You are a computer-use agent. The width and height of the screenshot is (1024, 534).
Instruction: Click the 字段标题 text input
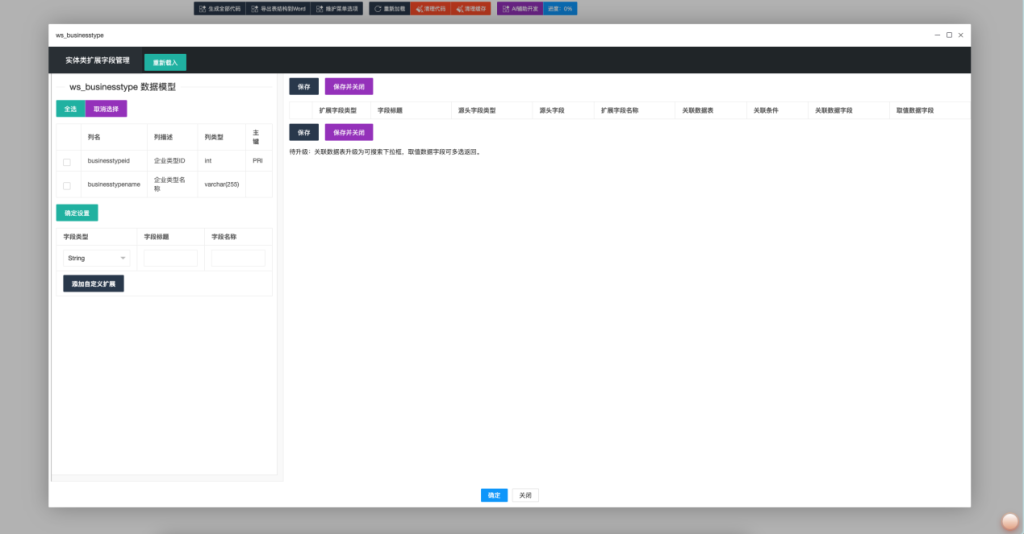click(x=171, y=258)
